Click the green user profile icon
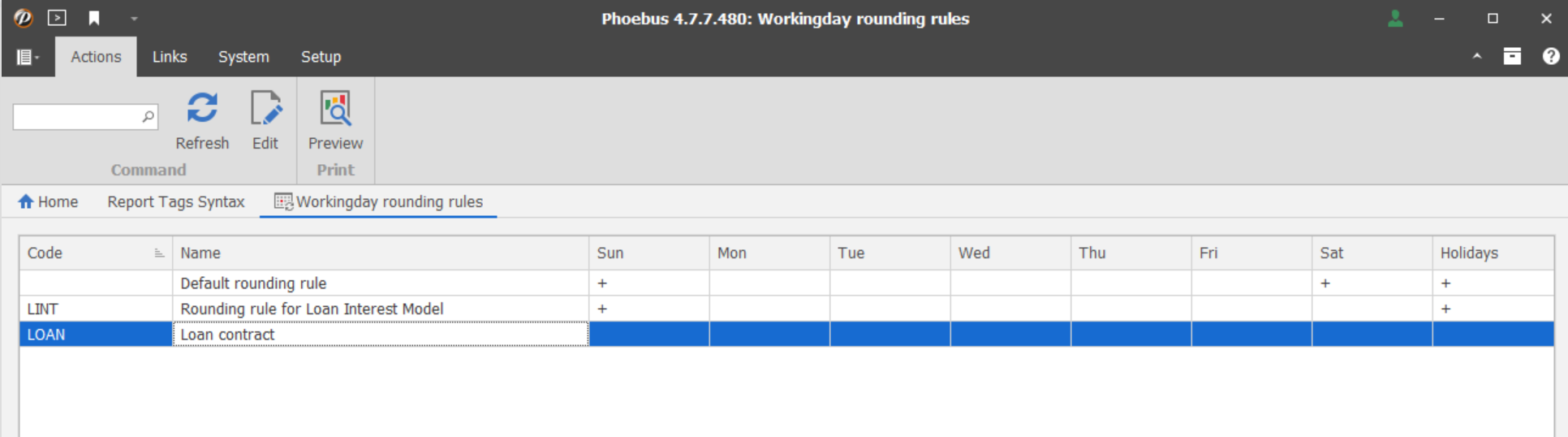Viewport: 1568px width, 437px height. pos(1395,19)
